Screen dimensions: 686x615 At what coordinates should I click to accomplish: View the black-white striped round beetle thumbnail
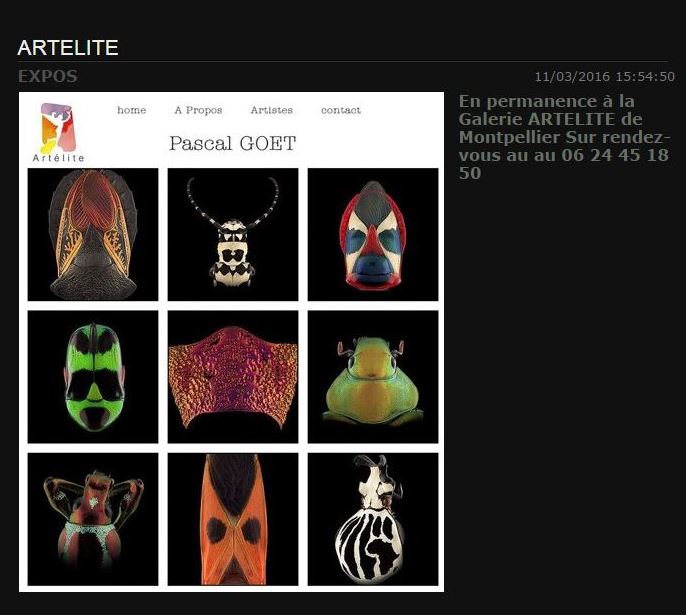click(x=373, y=519)
